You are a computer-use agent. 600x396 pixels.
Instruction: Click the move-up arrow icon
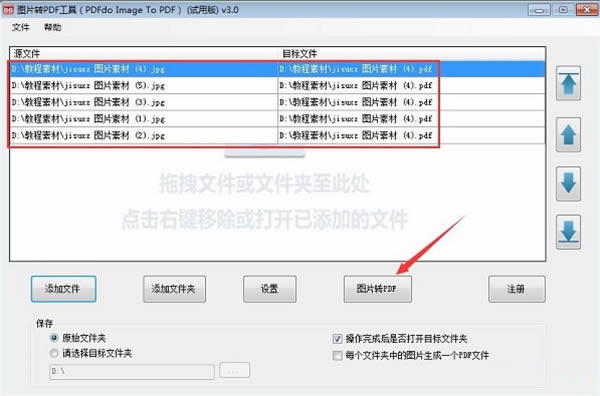coord(568,135)
